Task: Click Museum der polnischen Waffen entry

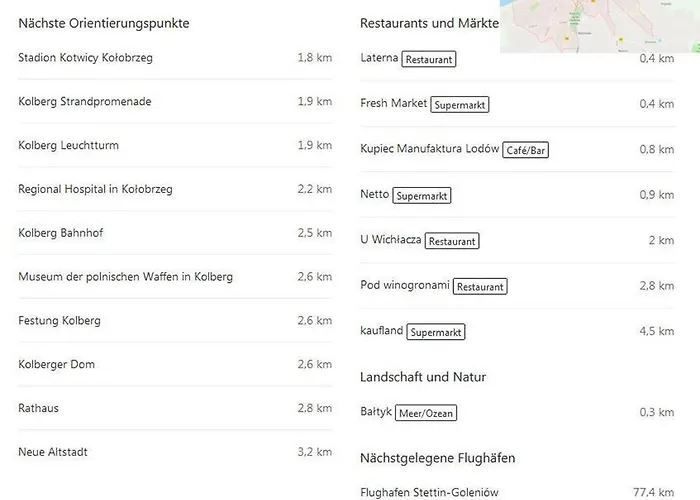Action: click(125, 277)
